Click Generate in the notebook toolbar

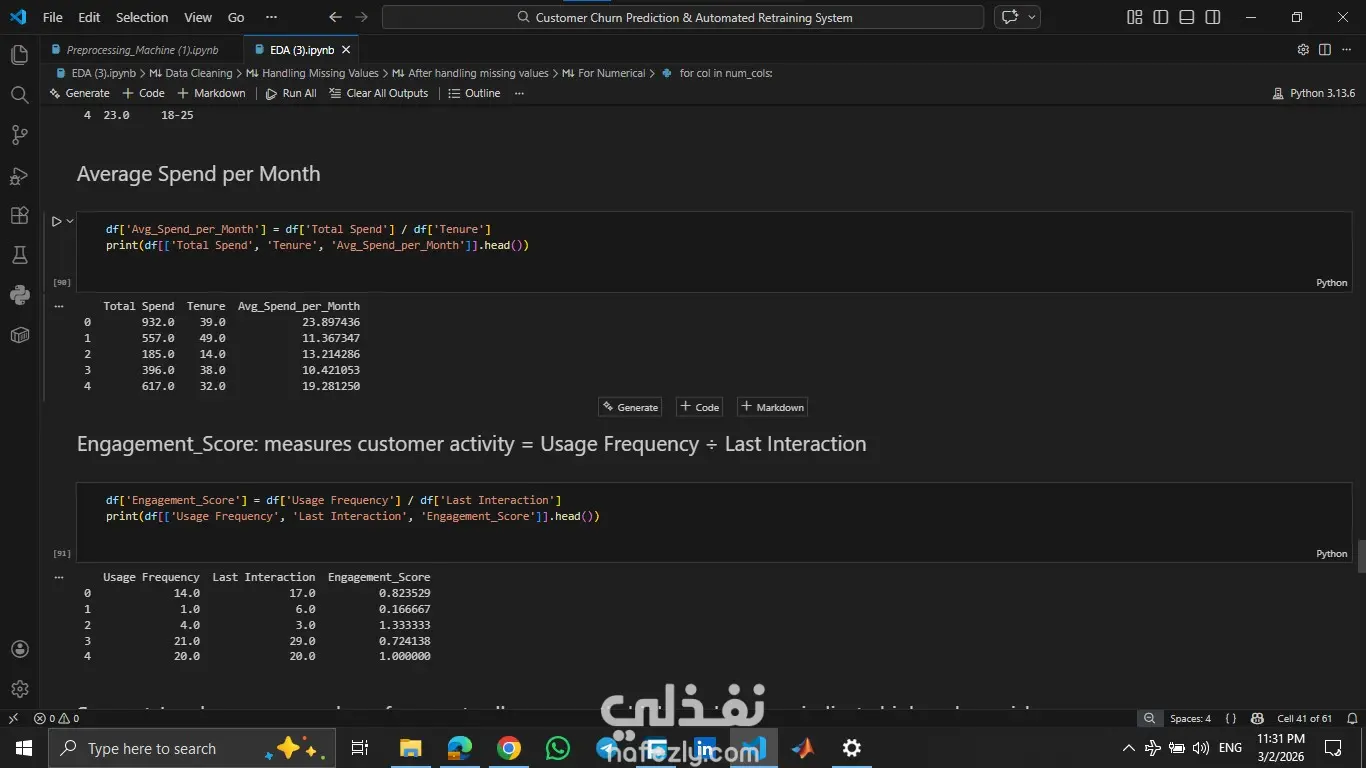(x=79, y=93)
